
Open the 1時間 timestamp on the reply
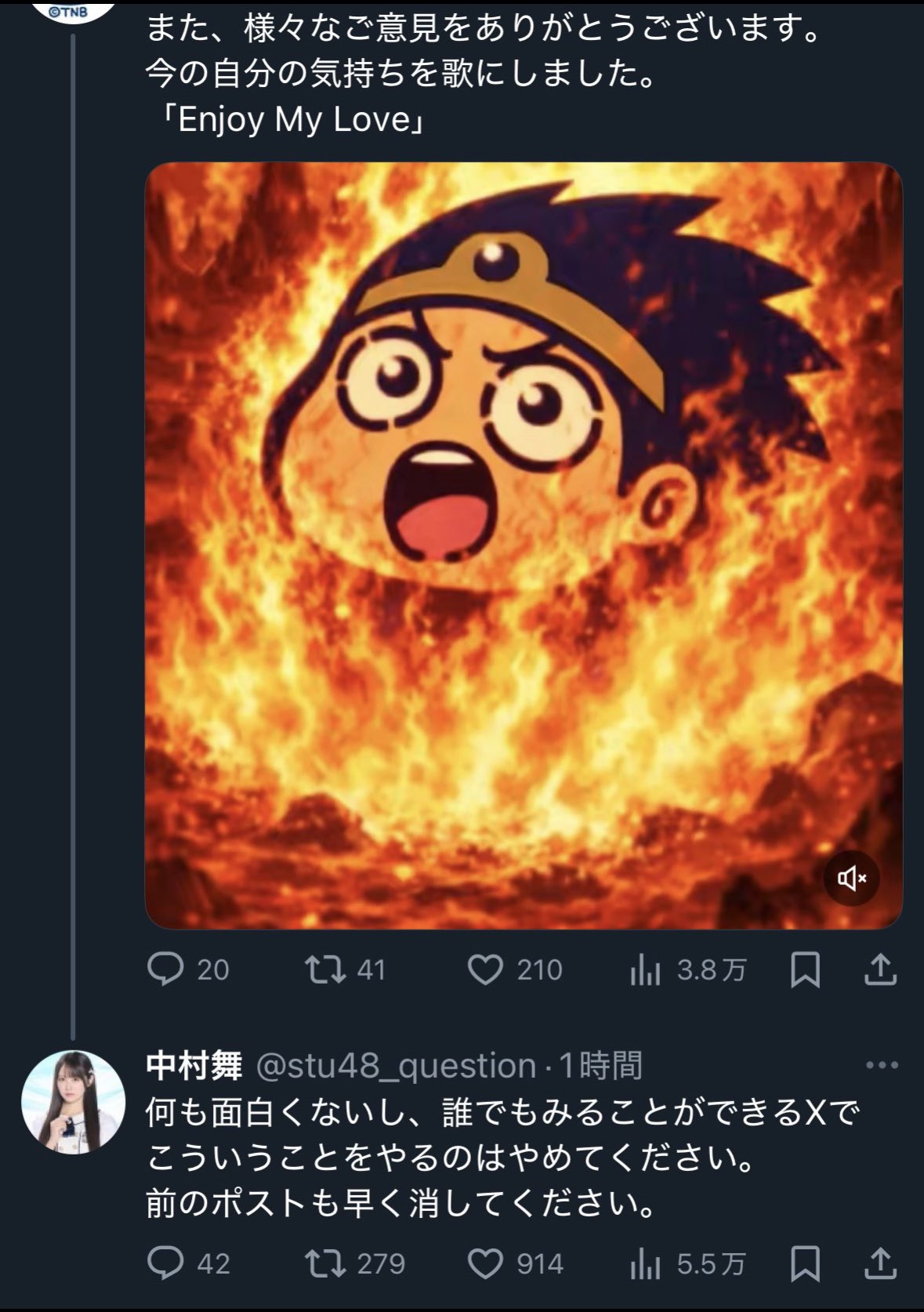tap(600, 1066)
